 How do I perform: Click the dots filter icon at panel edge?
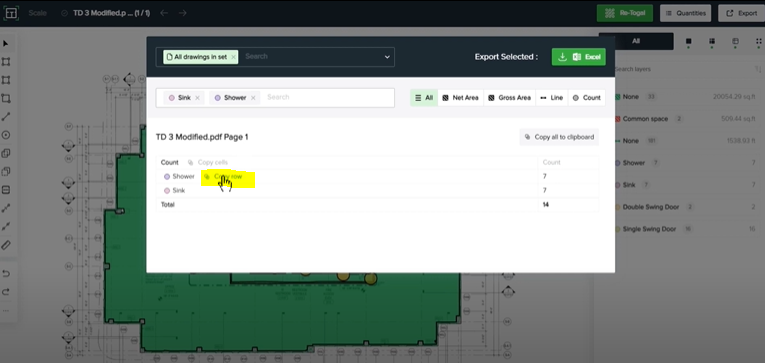tap(759, 41)
